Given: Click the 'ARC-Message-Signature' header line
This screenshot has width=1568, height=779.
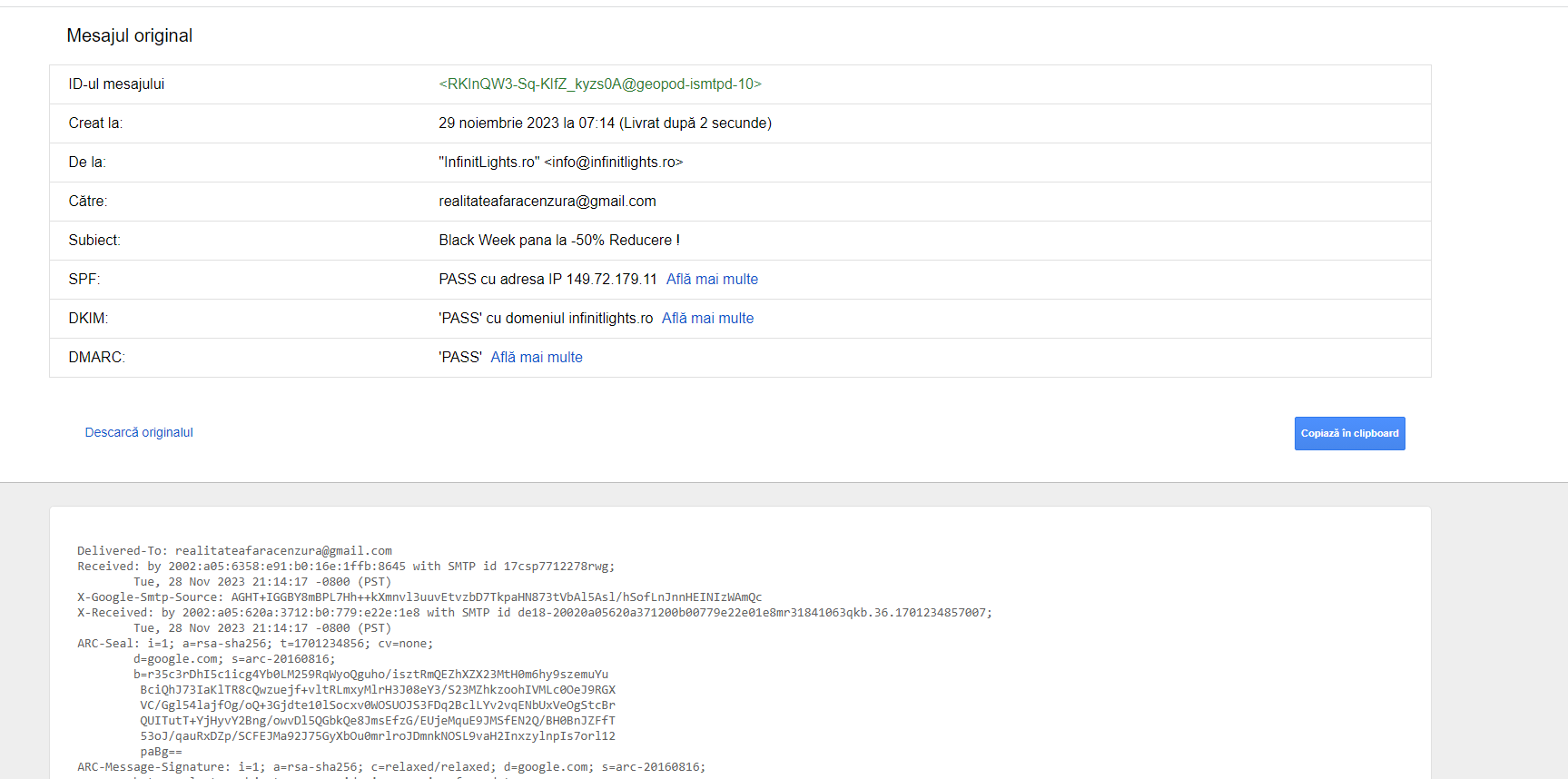Looking at the screenshot, I should (x=390, y=767).
